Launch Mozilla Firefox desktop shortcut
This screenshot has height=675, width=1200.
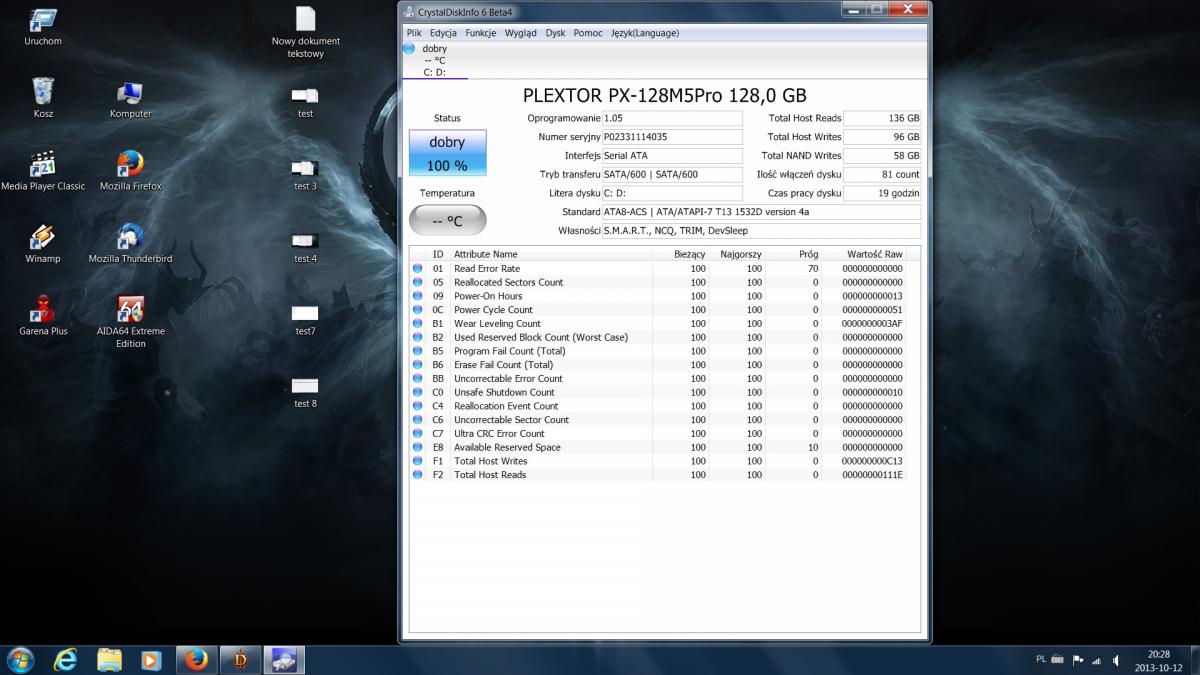point(130,171)
